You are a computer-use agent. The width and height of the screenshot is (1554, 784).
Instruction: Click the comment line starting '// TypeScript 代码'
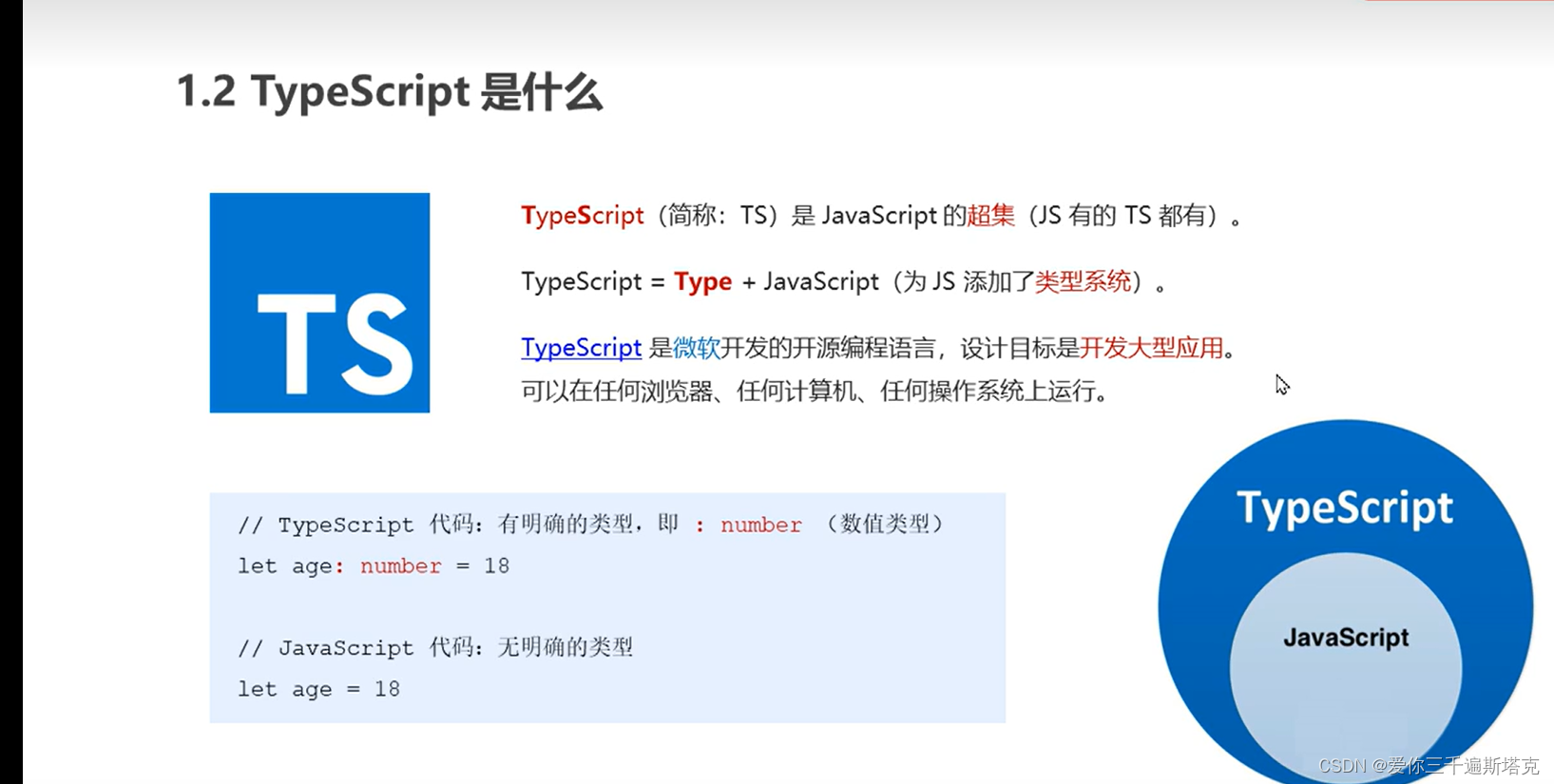click(x=591, y=525)
